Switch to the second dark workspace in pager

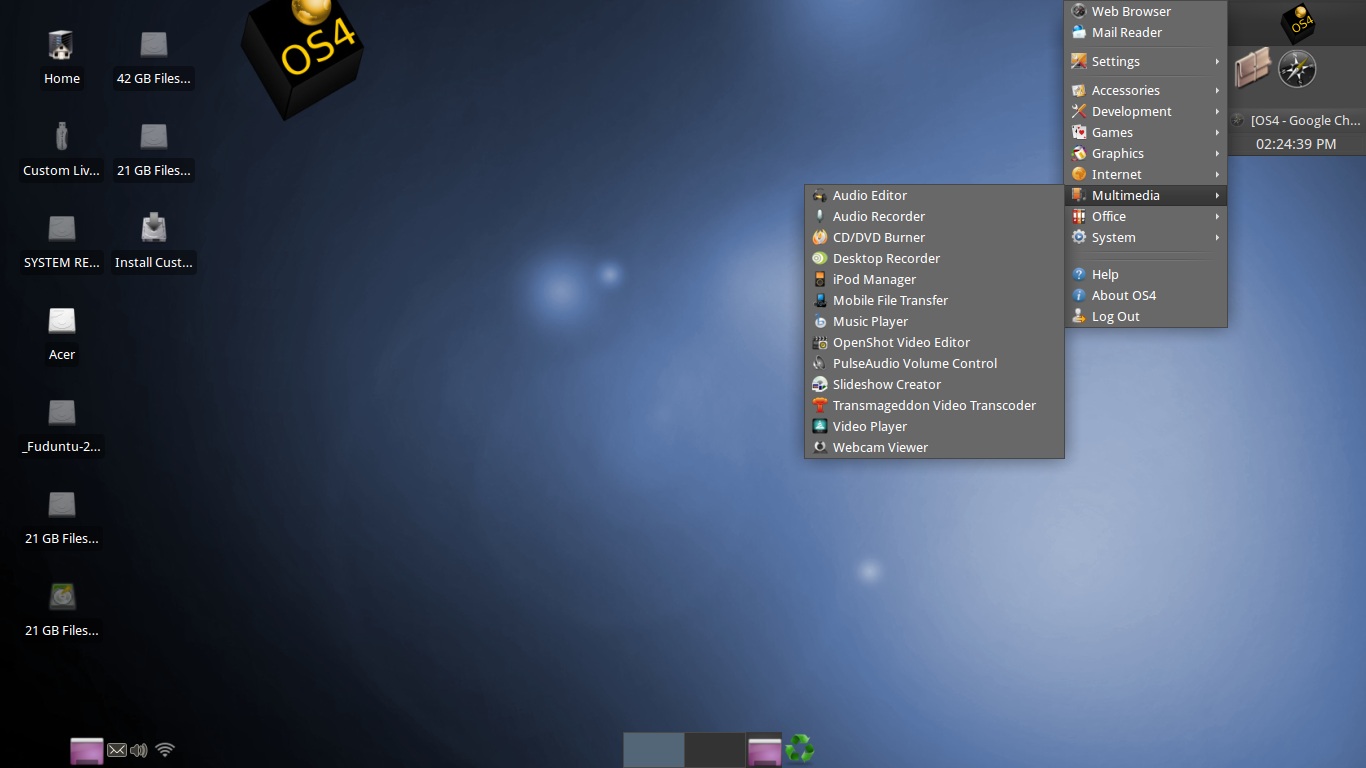[716, 750]
